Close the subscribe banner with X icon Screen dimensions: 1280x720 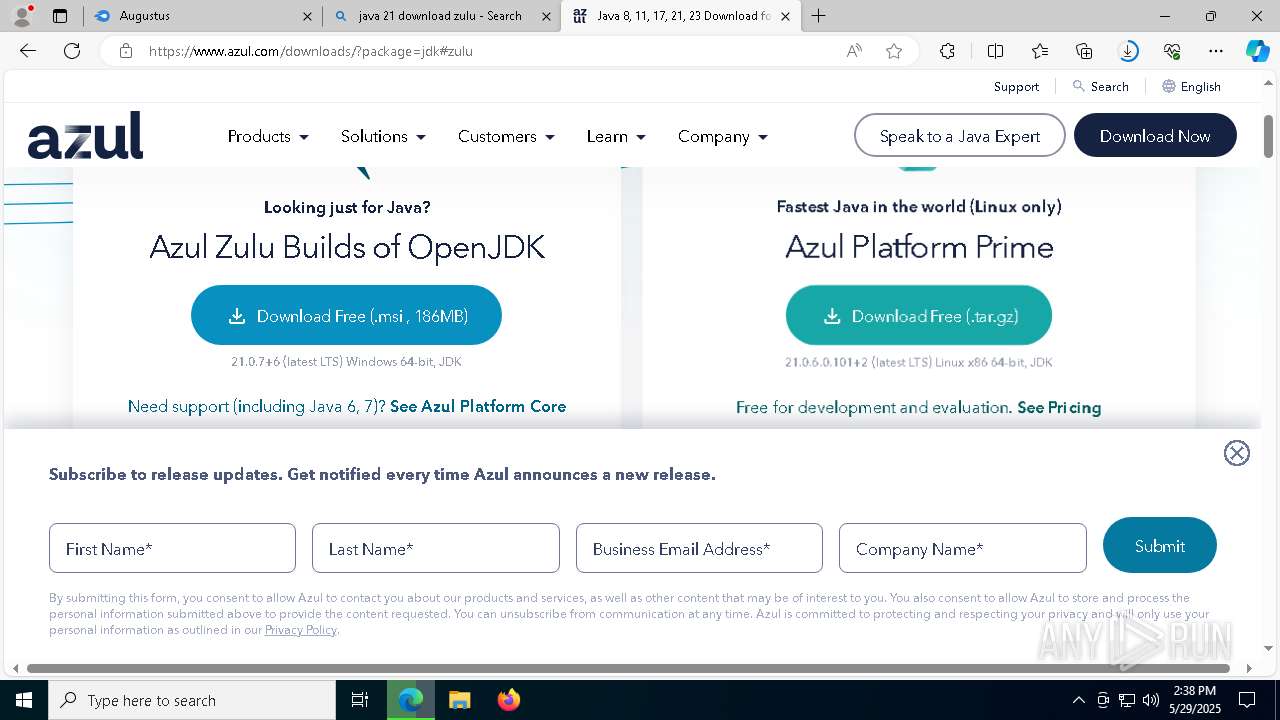[1237, 453]
